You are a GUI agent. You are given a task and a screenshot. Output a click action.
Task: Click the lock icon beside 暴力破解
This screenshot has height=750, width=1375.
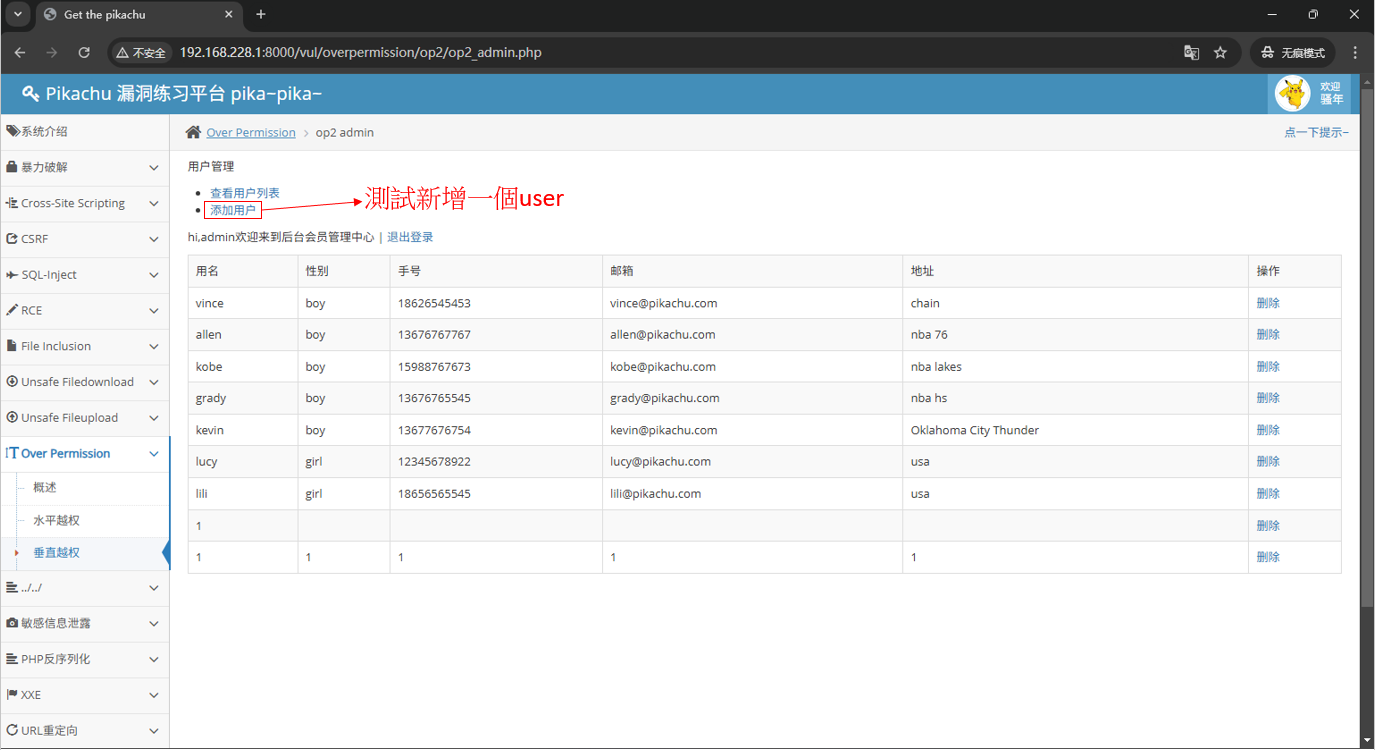12,167
